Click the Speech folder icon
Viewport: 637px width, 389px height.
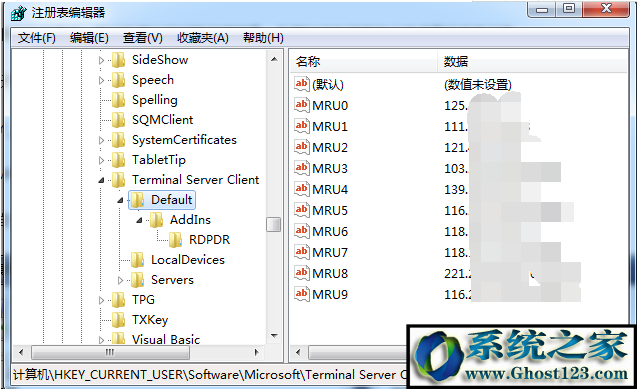click(x=118, y=80)
